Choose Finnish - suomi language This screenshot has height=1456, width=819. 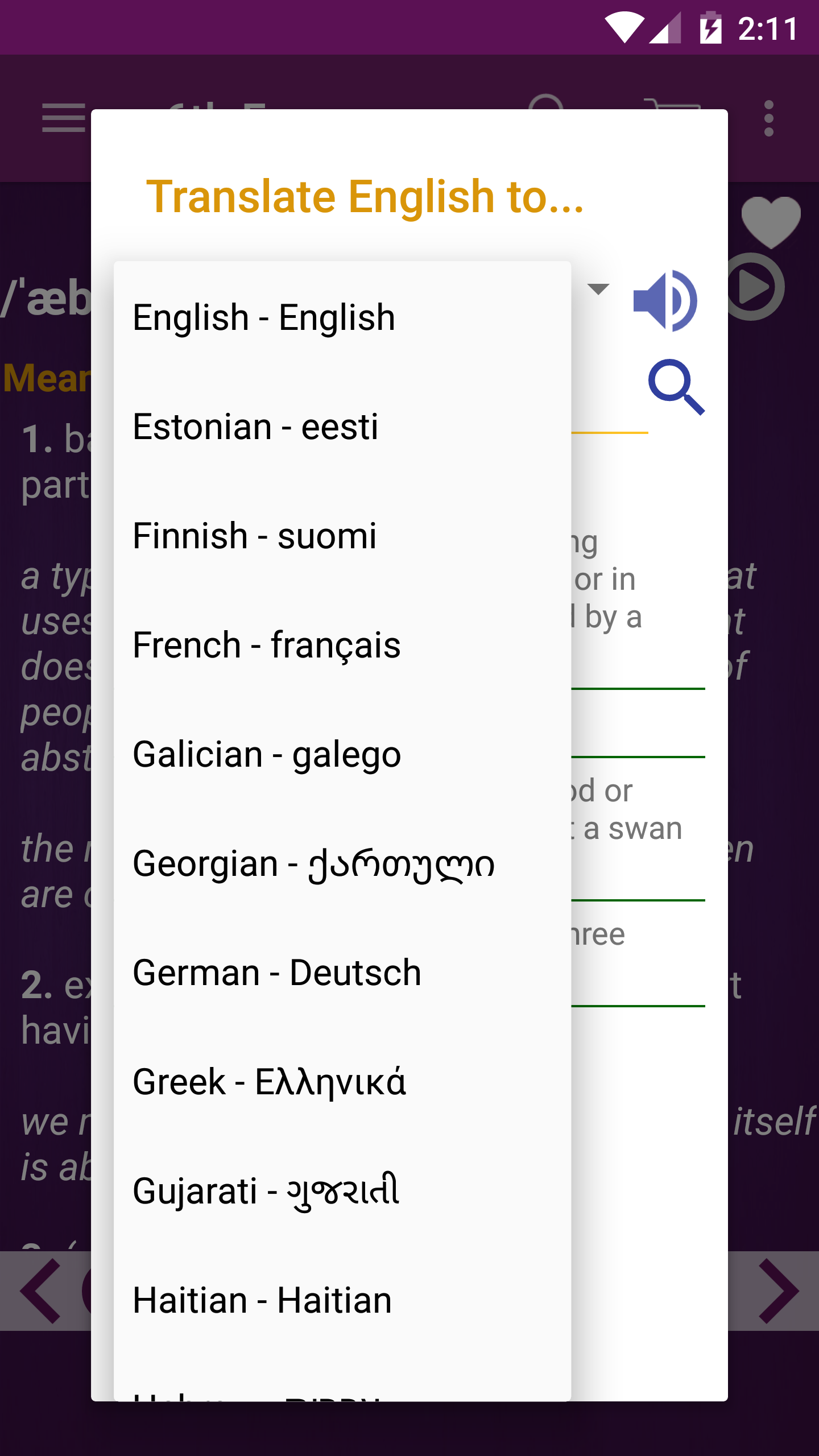(x=342, y=535)
